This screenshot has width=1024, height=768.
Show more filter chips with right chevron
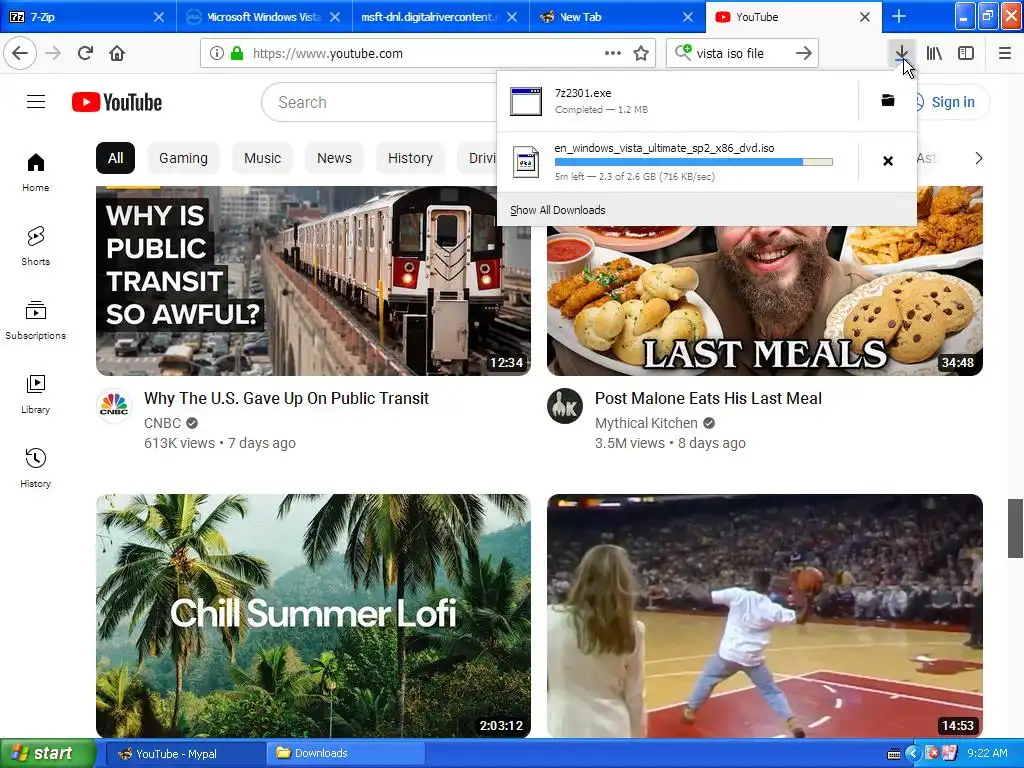click(x=978, y=158)
